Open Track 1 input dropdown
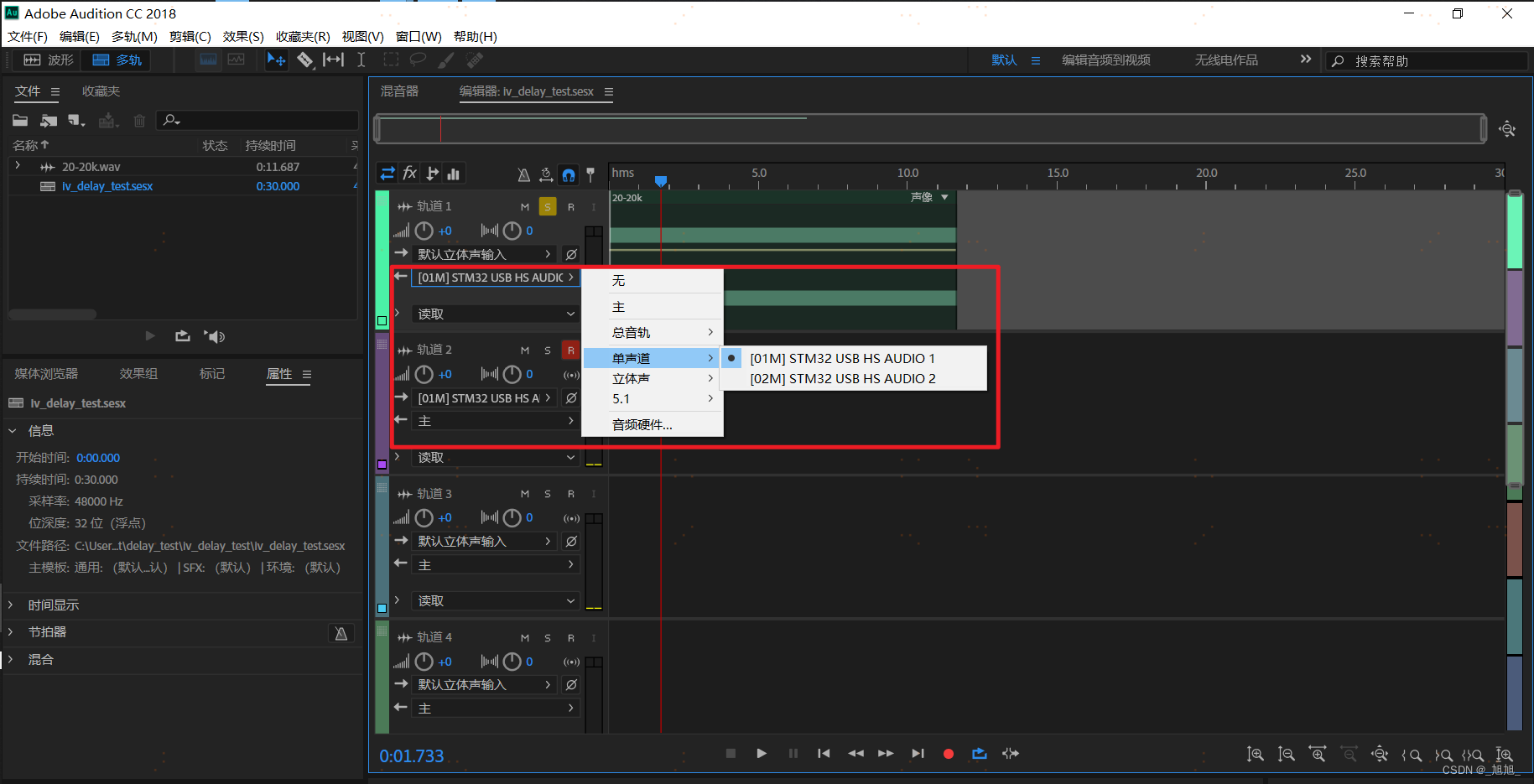This screenshot has width=1534, height=784. [x=484, y=254]
